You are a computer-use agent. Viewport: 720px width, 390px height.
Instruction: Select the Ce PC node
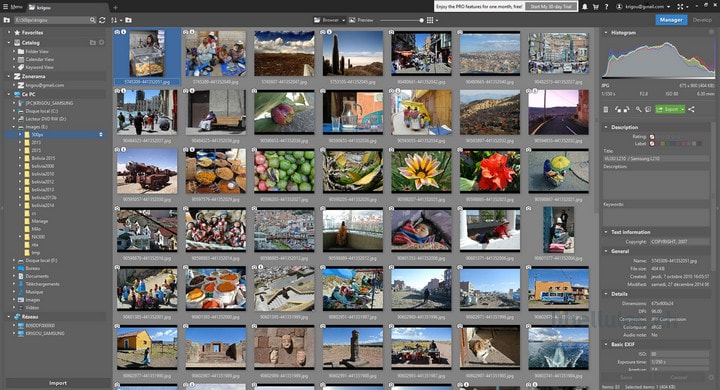pos(28,94)
